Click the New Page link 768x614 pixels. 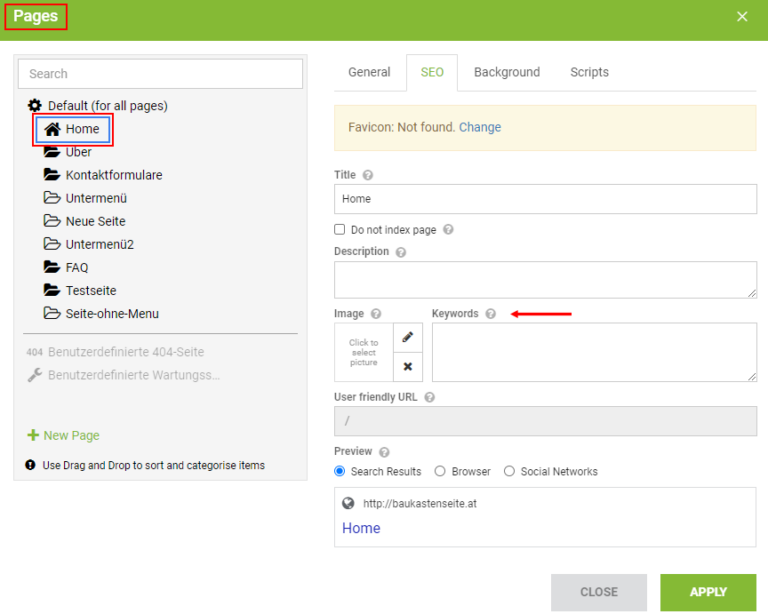pyautogui.click(x=72, y=435)
